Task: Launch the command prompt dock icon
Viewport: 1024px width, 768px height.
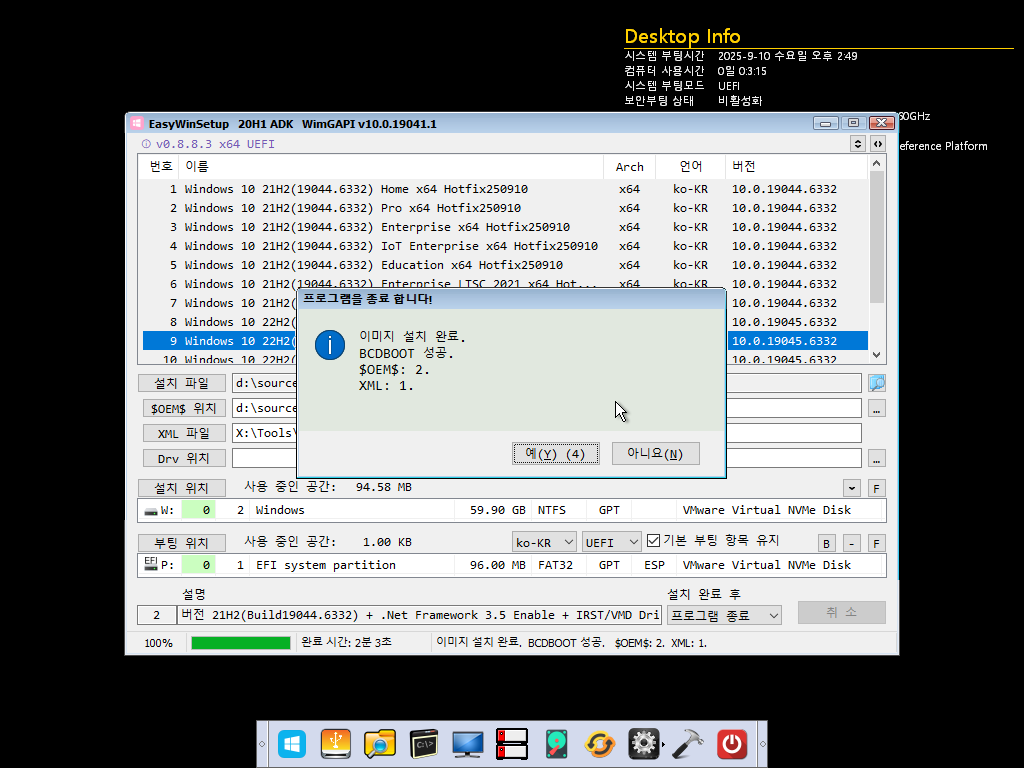Action: coord(424,744)
